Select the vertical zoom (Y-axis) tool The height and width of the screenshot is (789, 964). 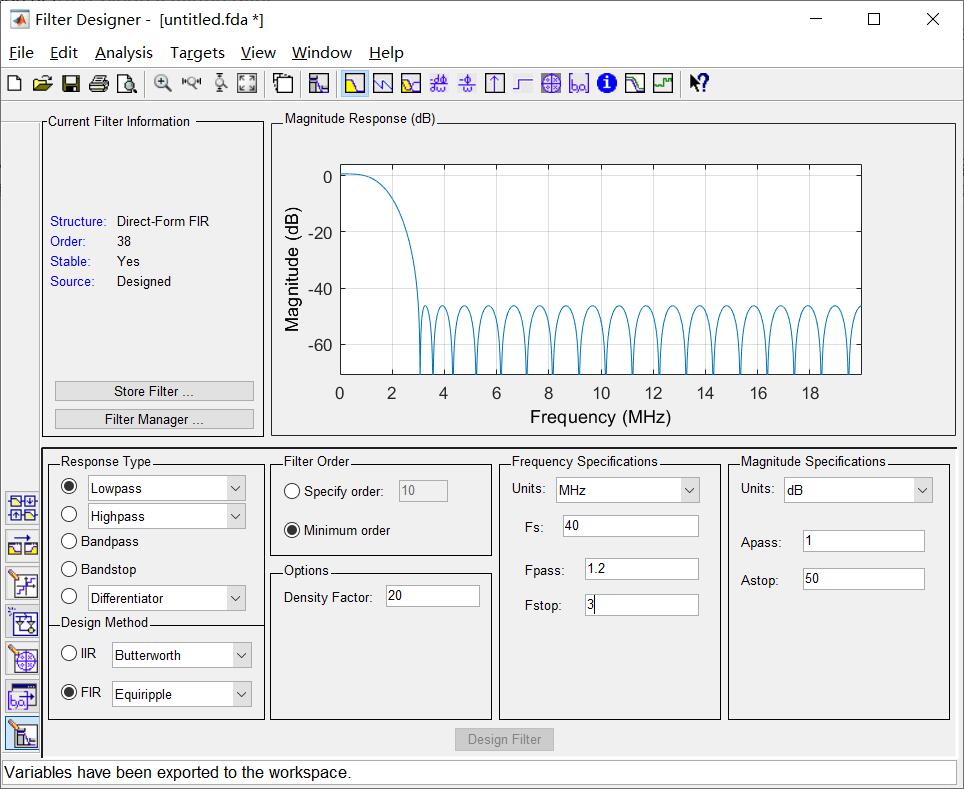220,83
